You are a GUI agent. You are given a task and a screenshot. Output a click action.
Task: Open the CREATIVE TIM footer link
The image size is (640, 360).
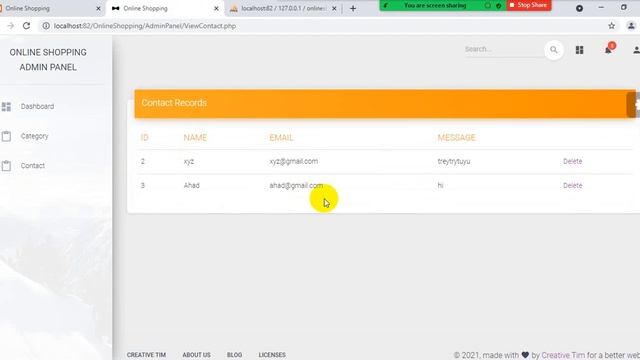[x=146, y=355]
